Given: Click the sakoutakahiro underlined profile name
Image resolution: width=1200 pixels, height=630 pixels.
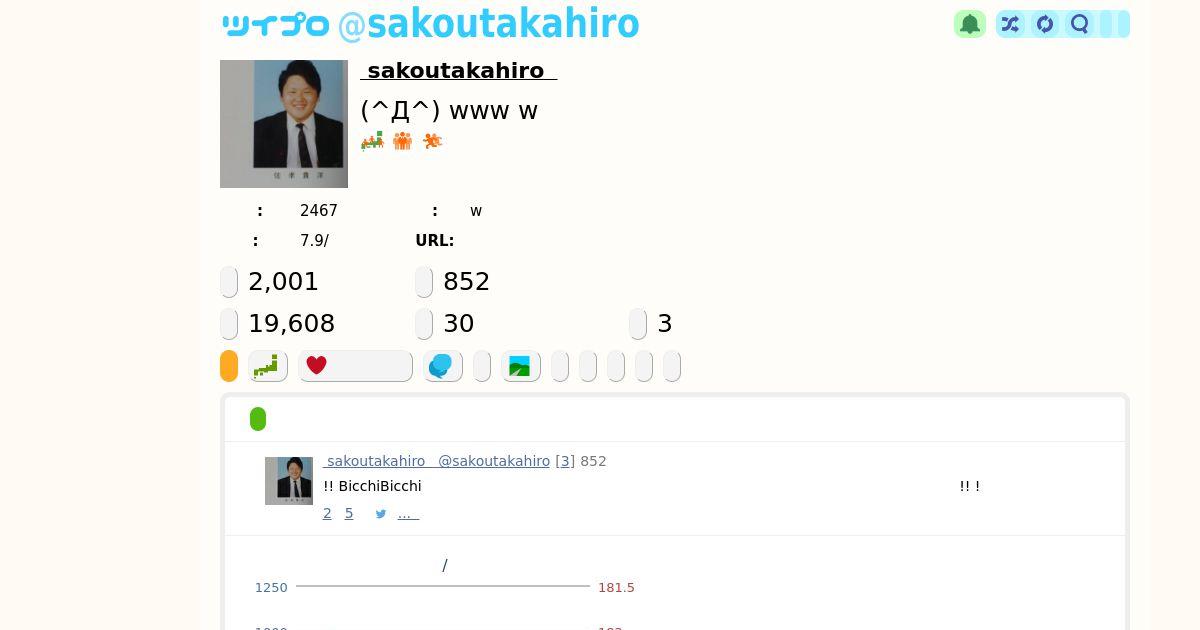Looking at the screenshot, I should click(x=458, y=70).
